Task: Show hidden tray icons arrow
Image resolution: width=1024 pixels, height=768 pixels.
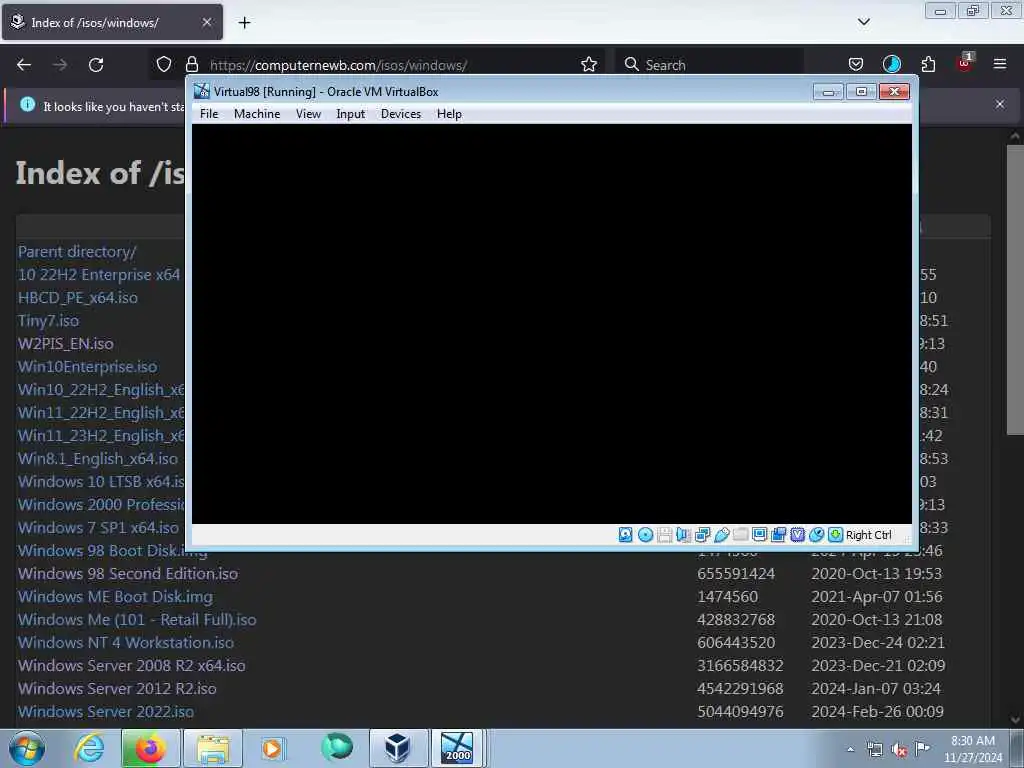Action: [x=850, y=750]
